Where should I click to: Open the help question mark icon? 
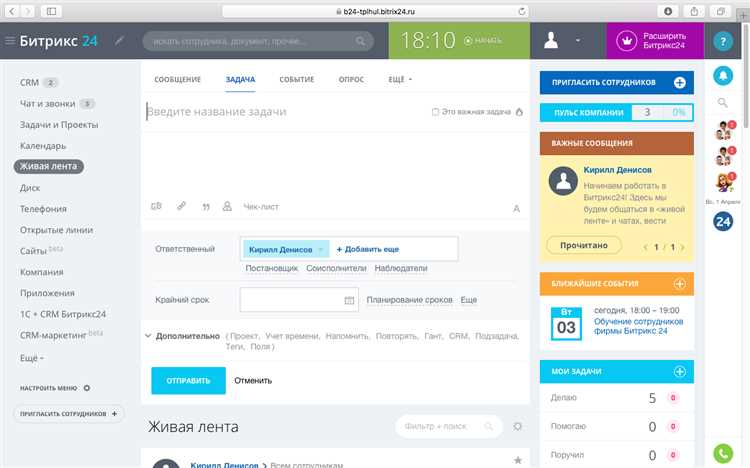click(x=723, y=41)
